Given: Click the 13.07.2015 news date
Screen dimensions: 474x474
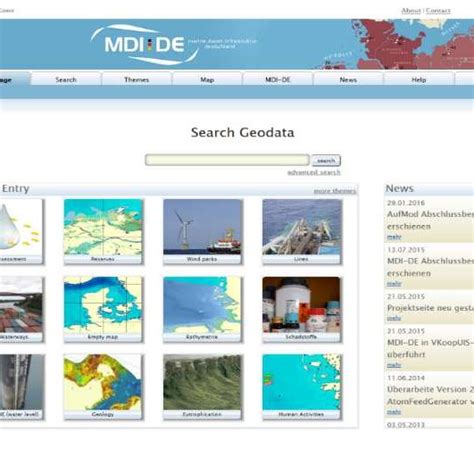Looking at the screenshot, I should point(406,250).
